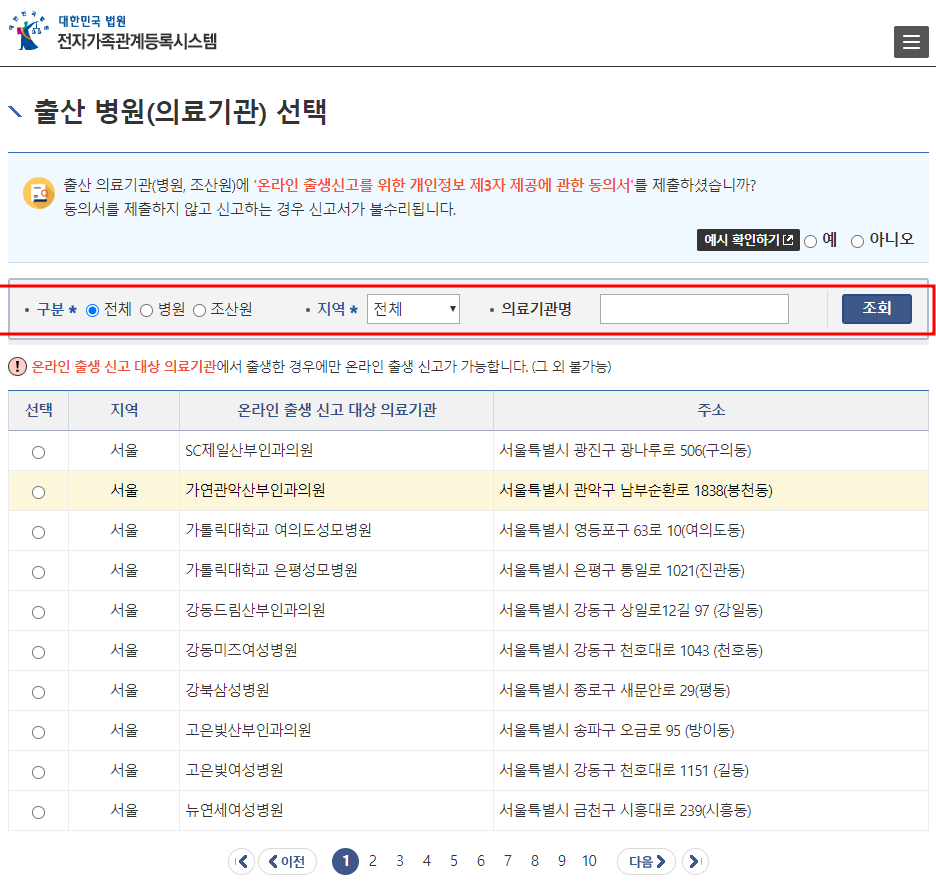Viewport: 936px width, 886px height.
Task: Go to page 9
Action: [x=562, y=861]
